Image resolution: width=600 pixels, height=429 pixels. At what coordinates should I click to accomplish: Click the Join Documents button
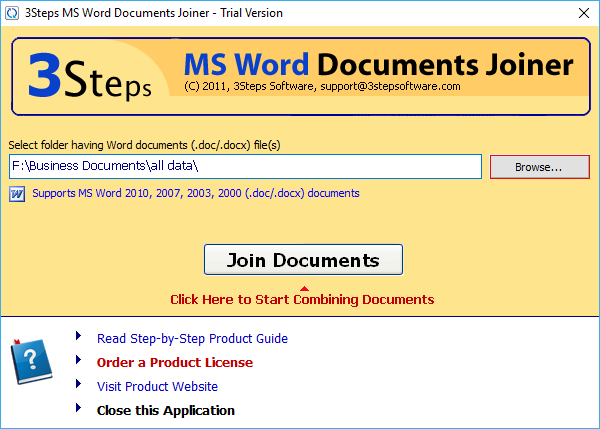click(x=303, y=259)
